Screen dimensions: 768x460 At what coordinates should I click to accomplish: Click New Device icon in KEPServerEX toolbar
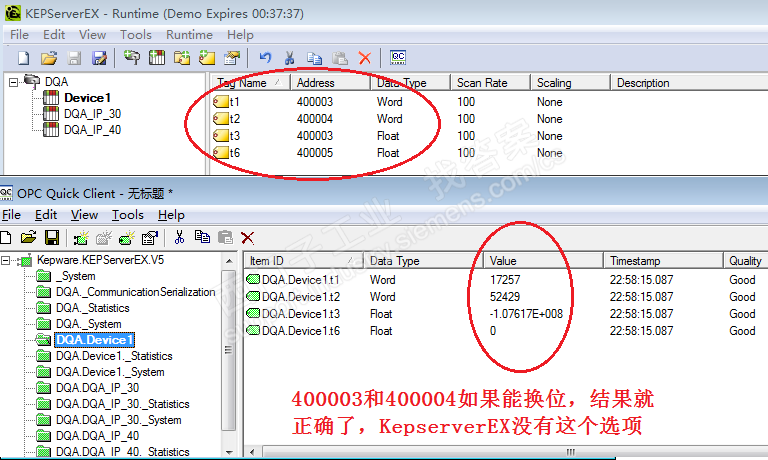(157, 58)
